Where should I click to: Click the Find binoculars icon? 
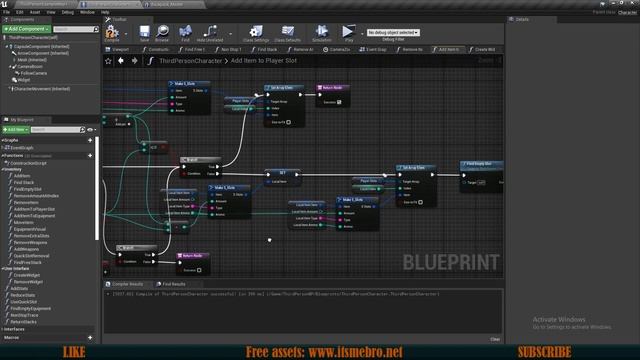[185, 32]
